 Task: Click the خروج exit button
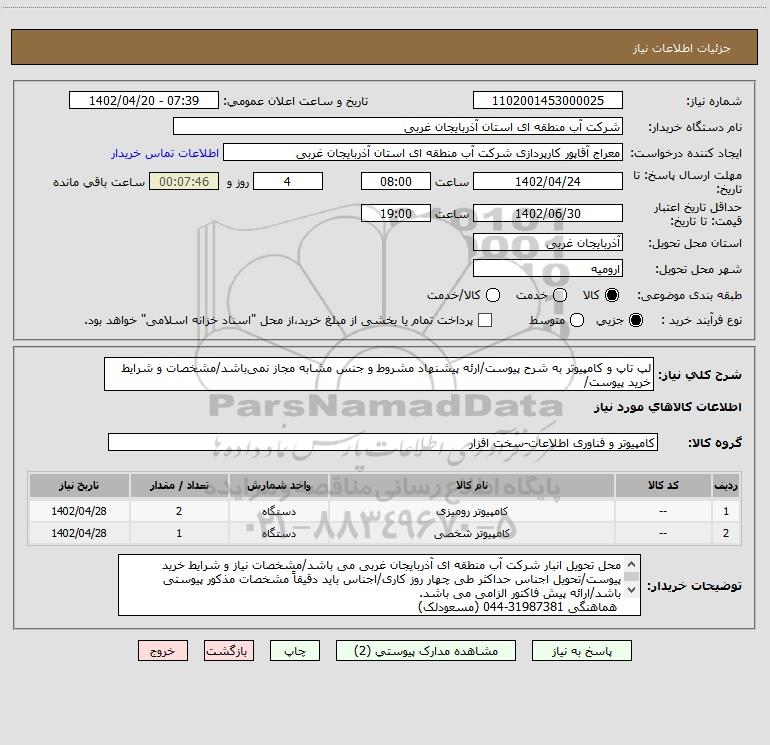pyautogui.click(x=163, y=651)
